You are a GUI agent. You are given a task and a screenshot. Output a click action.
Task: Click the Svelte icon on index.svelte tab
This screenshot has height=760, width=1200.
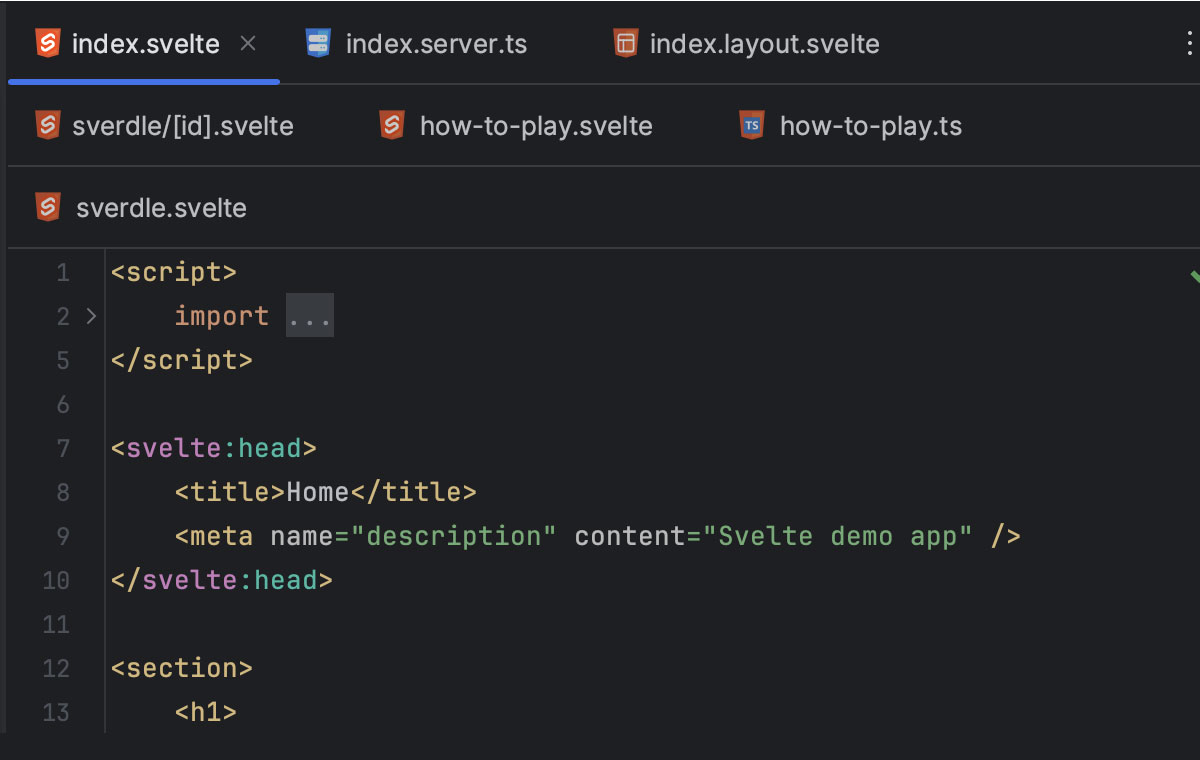[47, 44]
